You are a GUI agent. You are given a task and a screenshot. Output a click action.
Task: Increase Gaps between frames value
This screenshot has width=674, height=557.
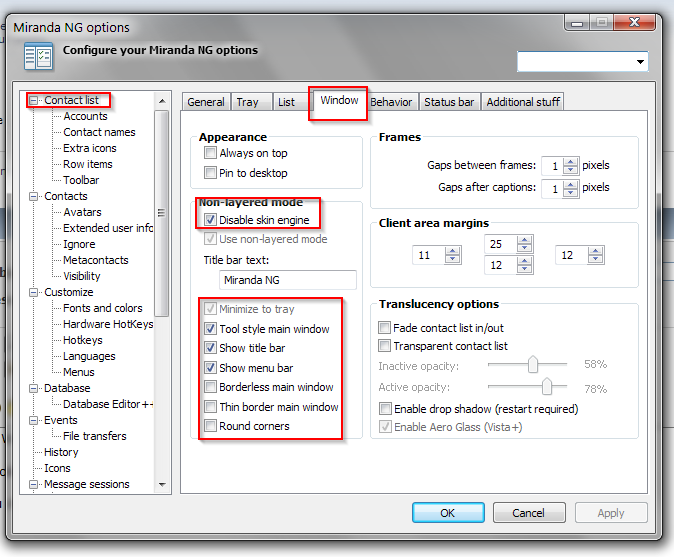tap(570, 162)
